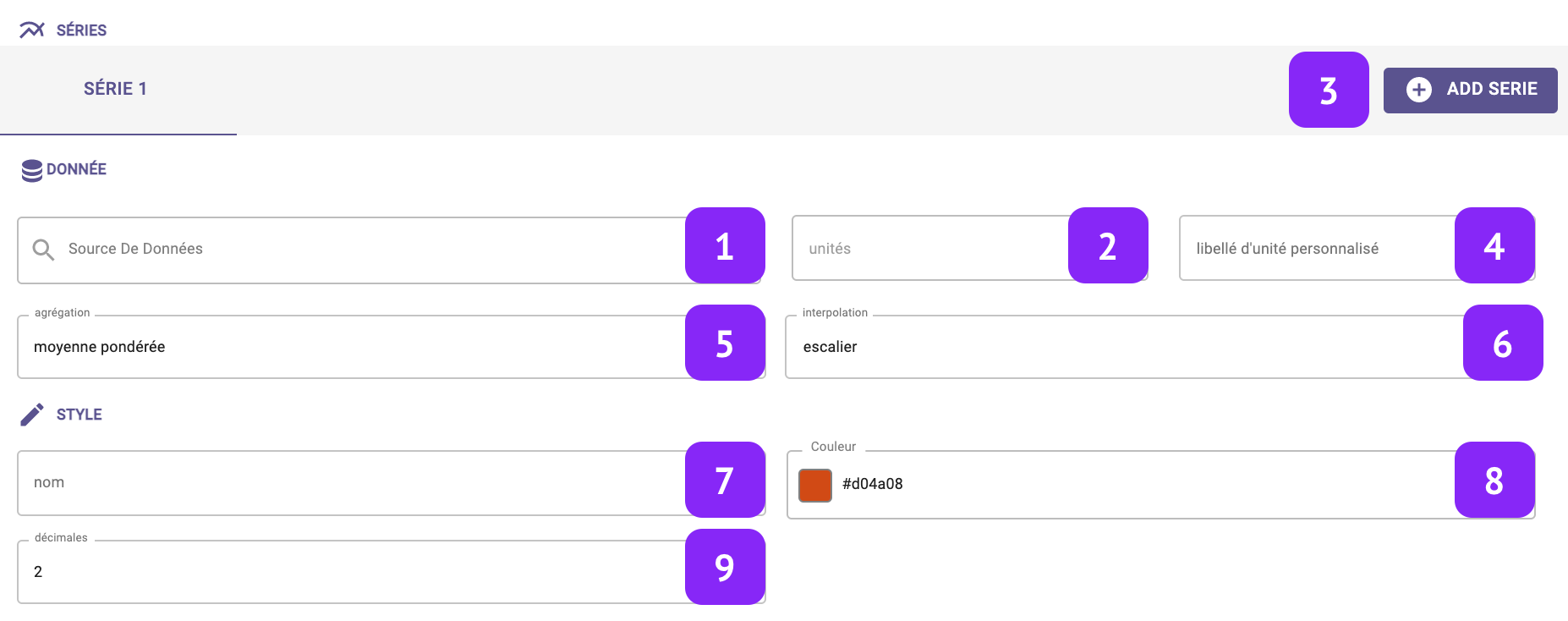Click the purple number 9 badge

pyautogui.click(x=724, y=567)
